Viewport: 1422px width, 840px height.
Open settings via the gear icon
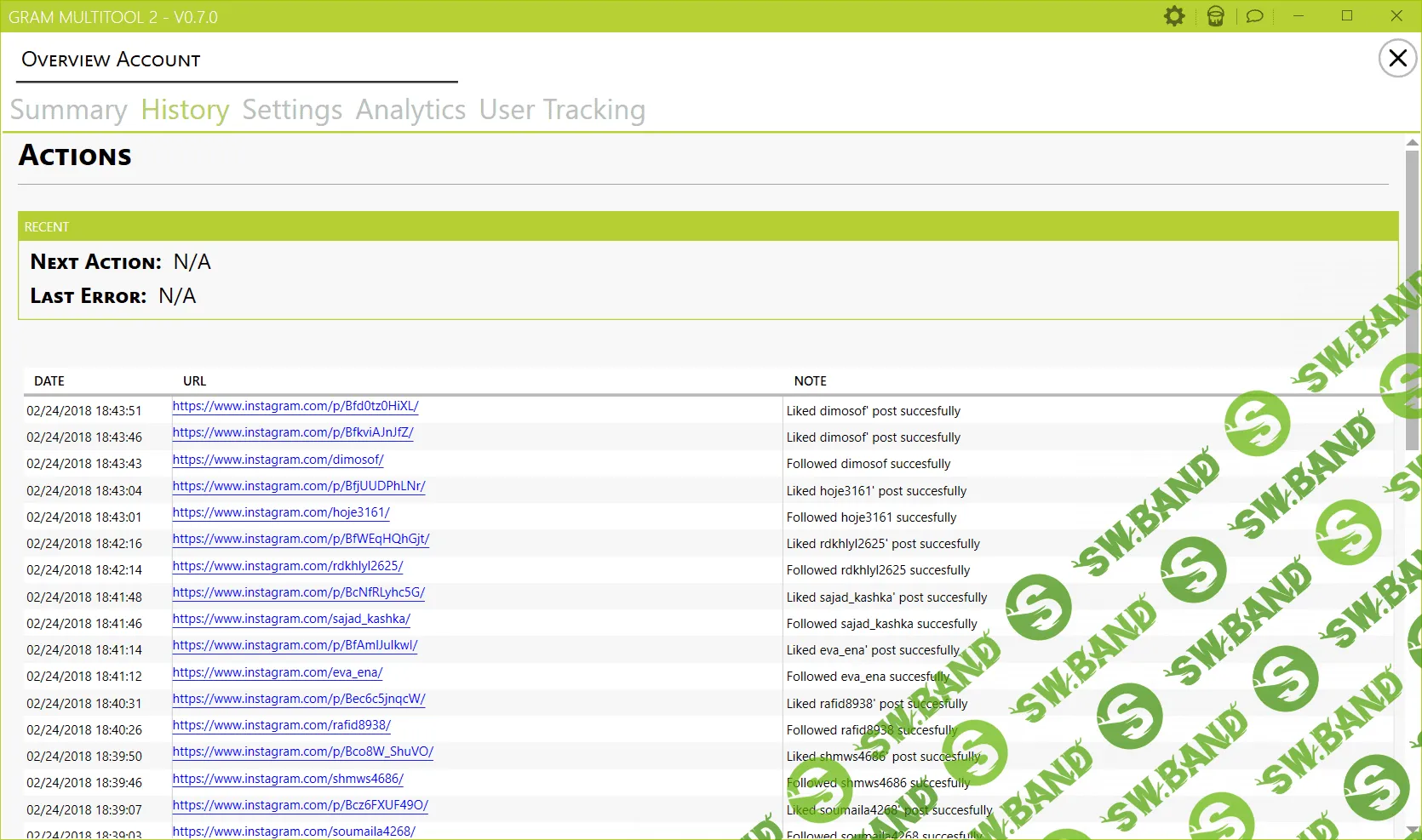pyautogui.click(x=1174, y=15)
